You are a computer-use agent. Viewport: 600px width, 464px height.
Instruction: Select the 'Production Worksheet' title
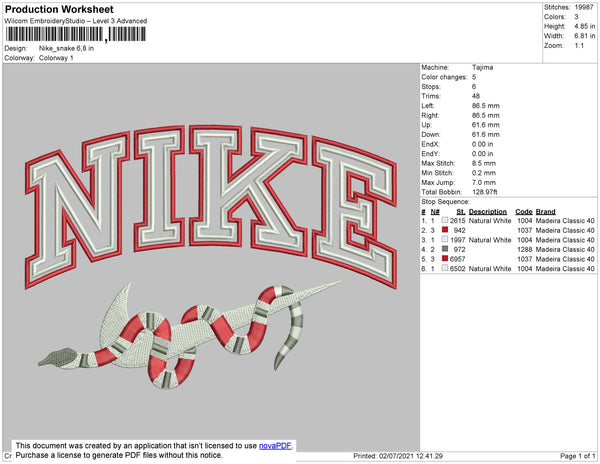tap(59, 9)
